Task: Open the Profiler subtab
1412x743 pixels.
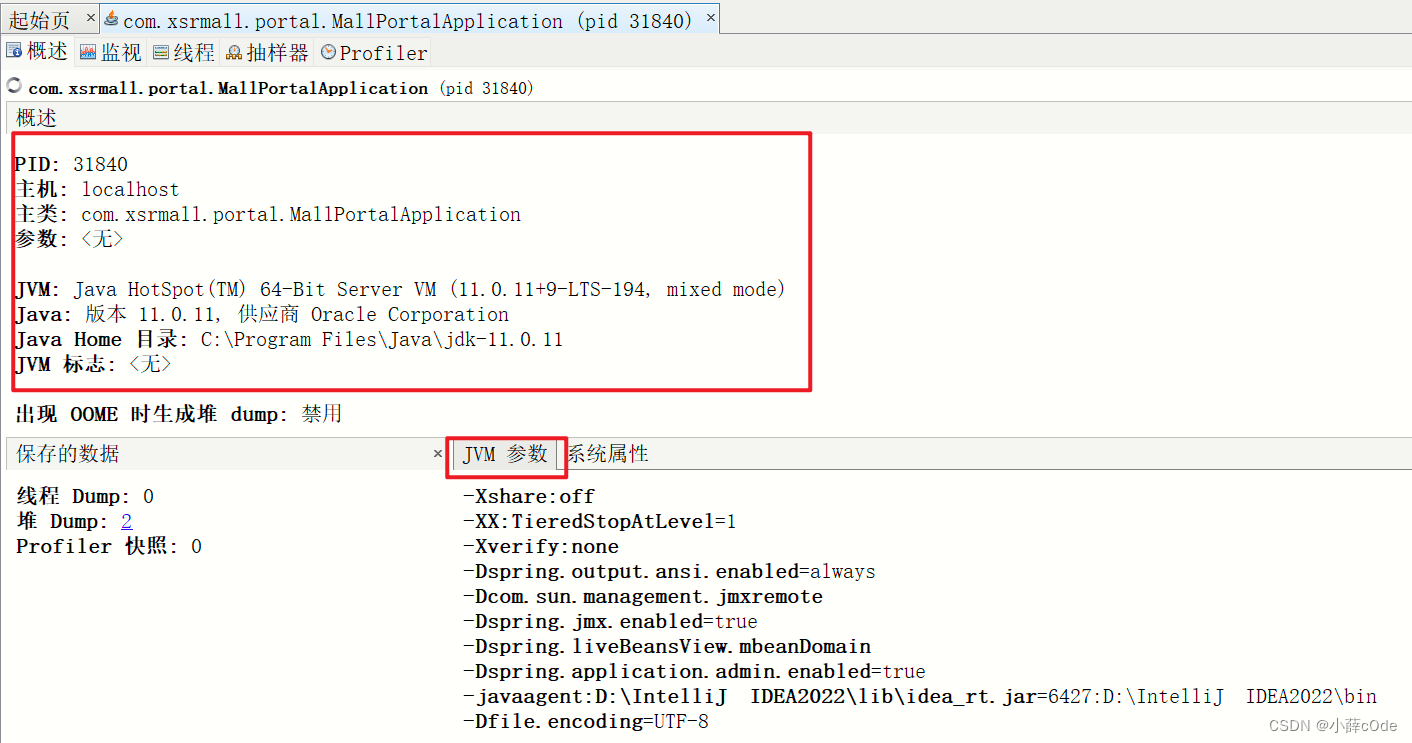Action: pyautogui.click(x=374, y=52)
